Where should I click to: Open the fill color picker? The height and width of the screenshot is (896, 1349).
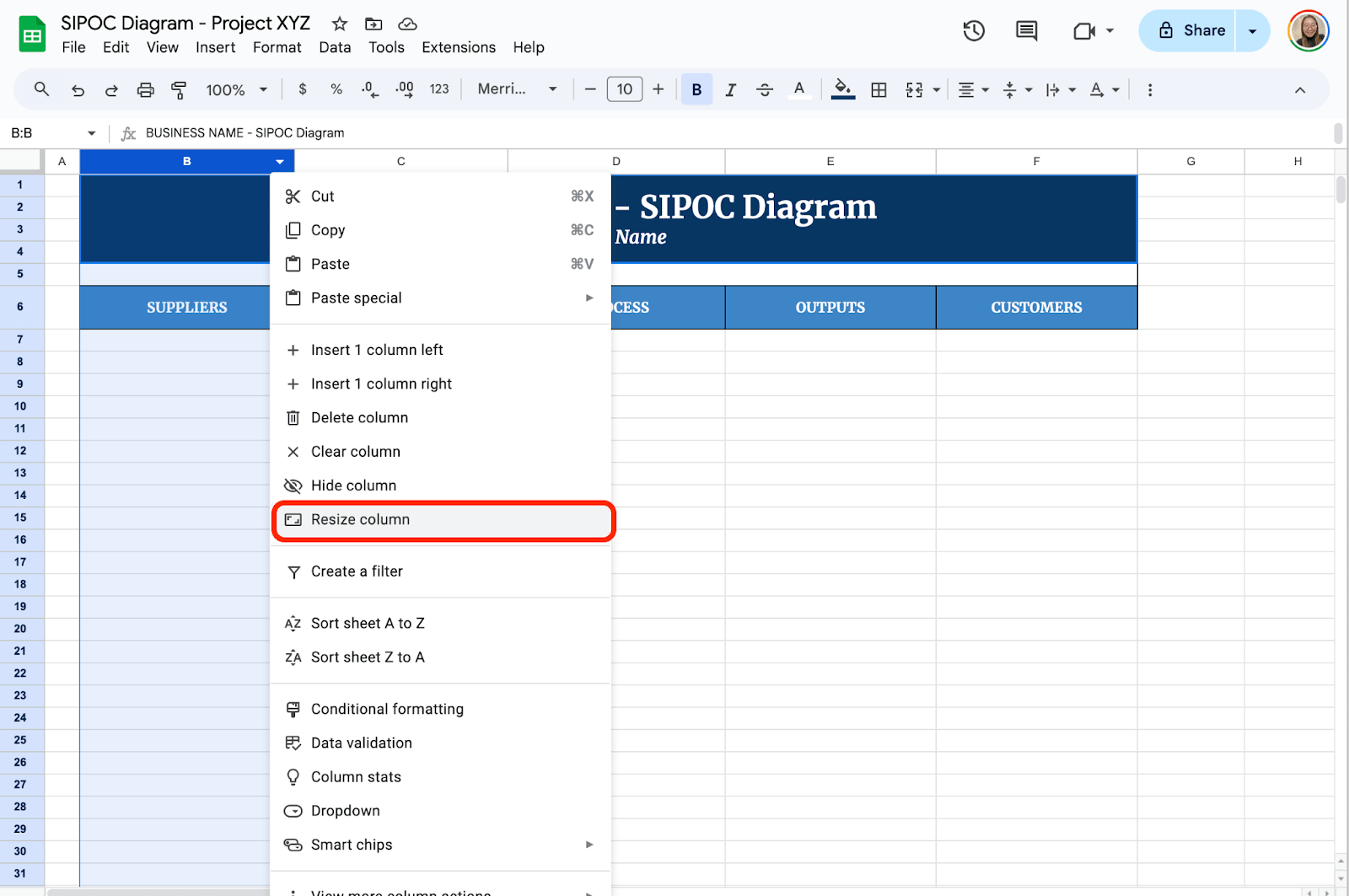click(x=842, y=89)
